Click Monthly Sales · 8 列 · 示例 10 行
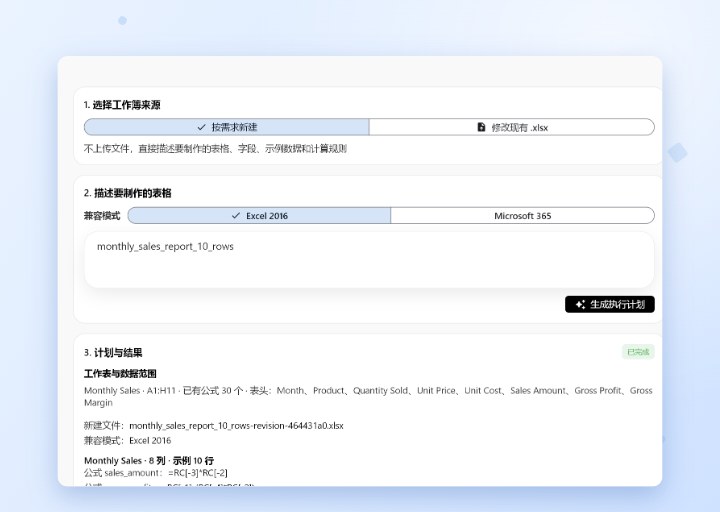 pos(149,461)
